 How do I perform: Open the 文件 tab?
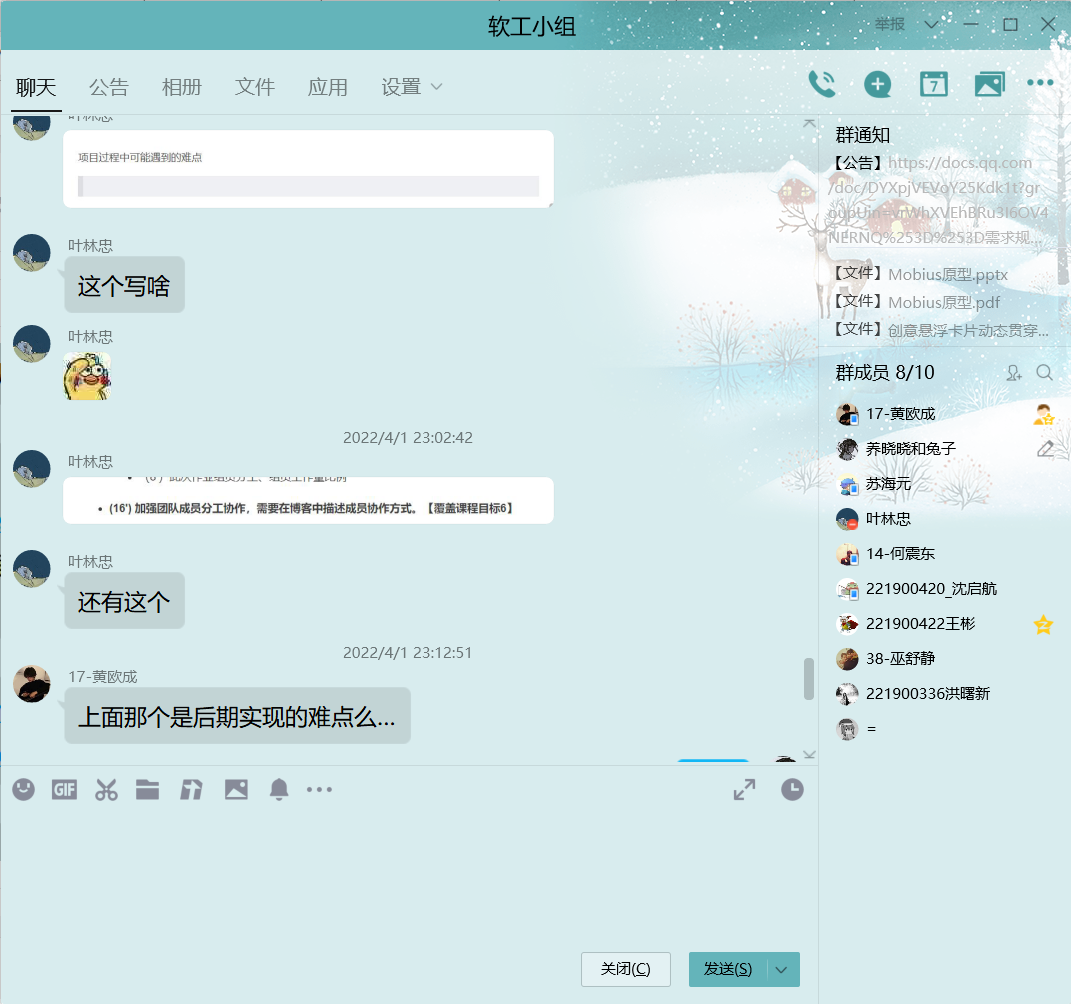255,87
